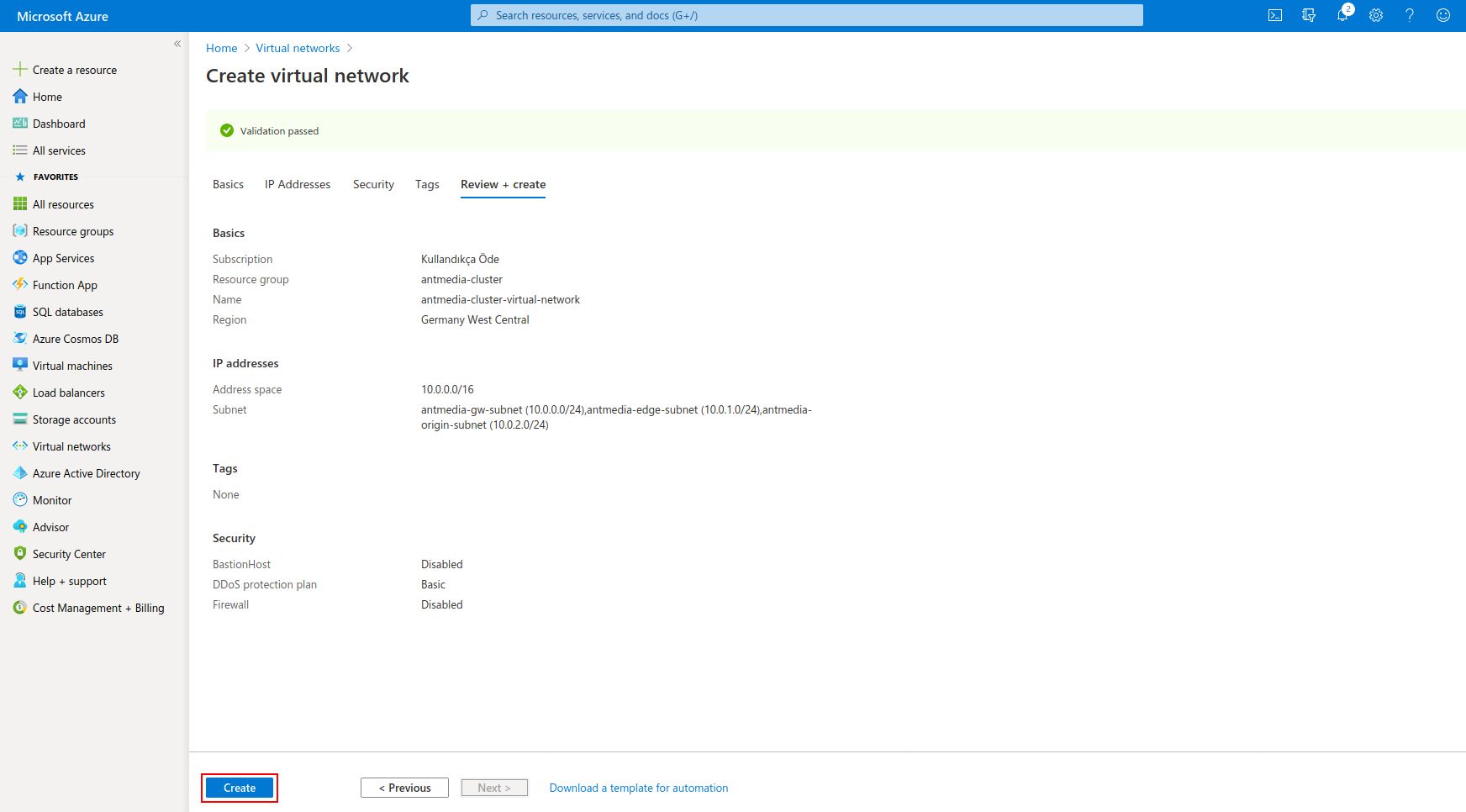Screen dimensions: 1466x812
Task: Click the Function App lightning icon
Action: point(20,285)
